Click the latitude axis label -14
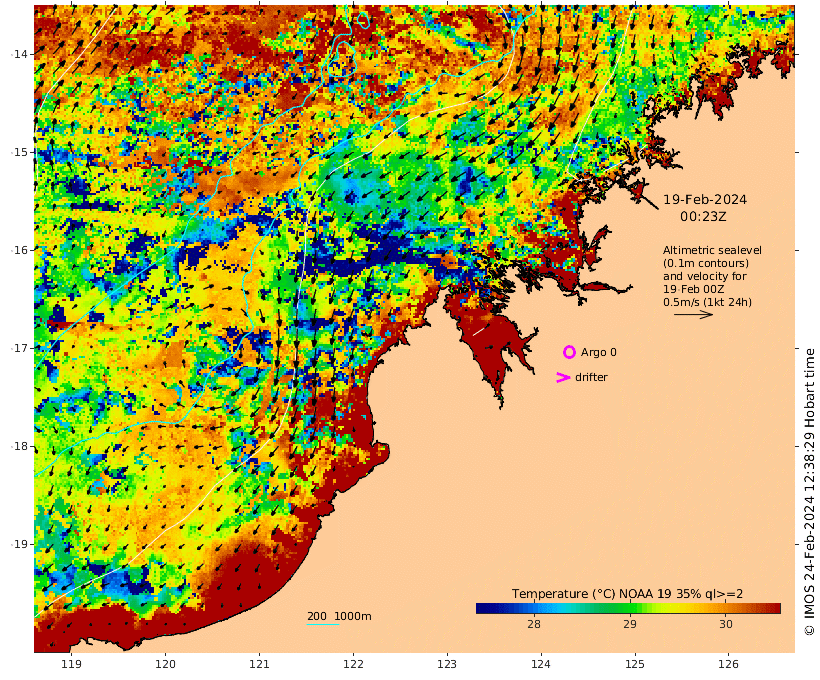Image resolution: width=820 pixels, height=680 pixels. 20,54
